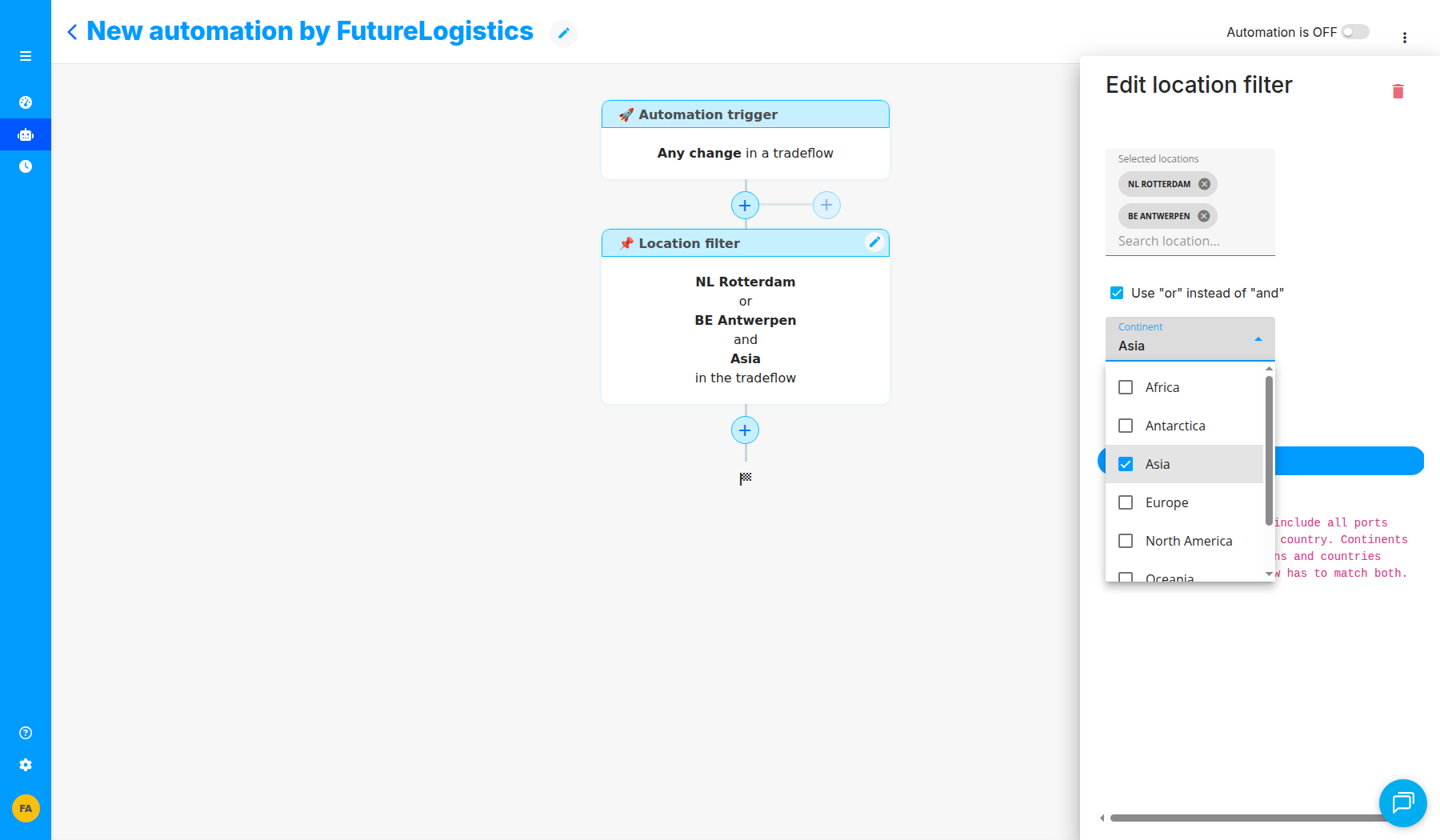Remove the NL ROTTERDAM location chip
Image resolution: width=1440 pixels, height=840 pixels.
[x=1205, y=184]
